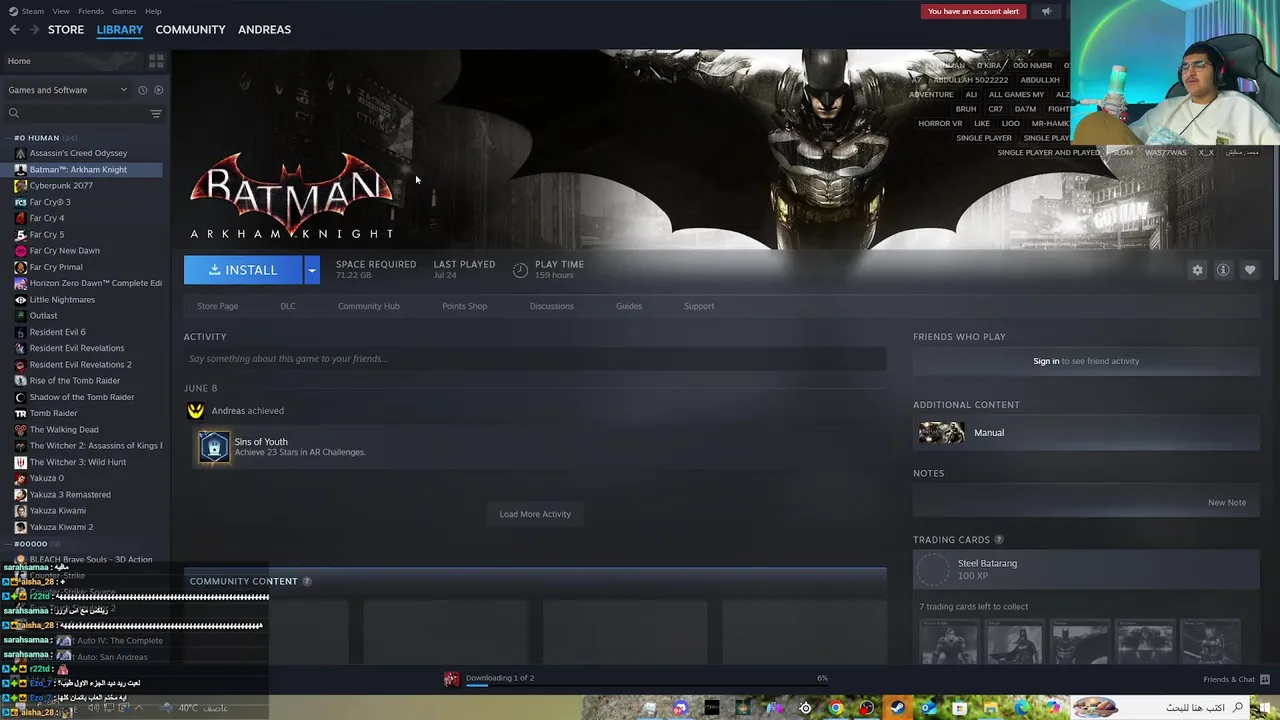Click the library search field
This screenshot has height=720, width=1280.
pos(75,114)
